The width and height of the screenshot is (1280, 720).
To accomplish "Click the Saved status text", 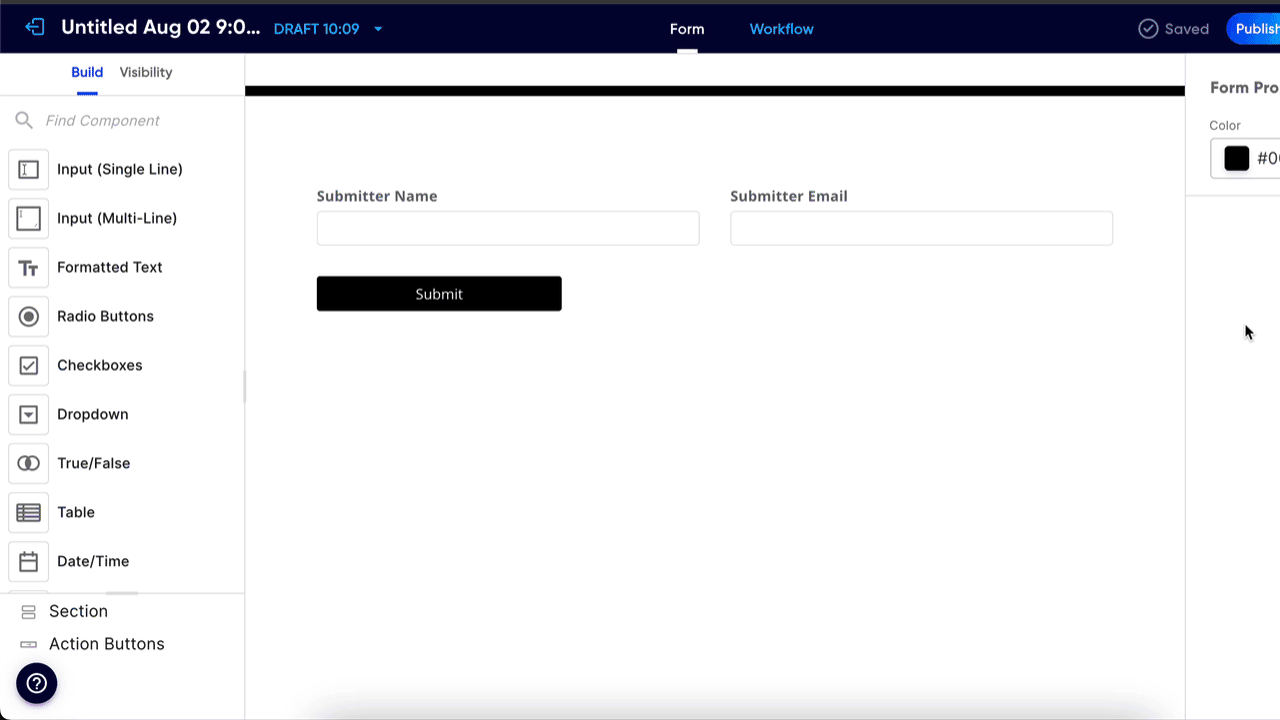I will click(x=1187, y=29).
